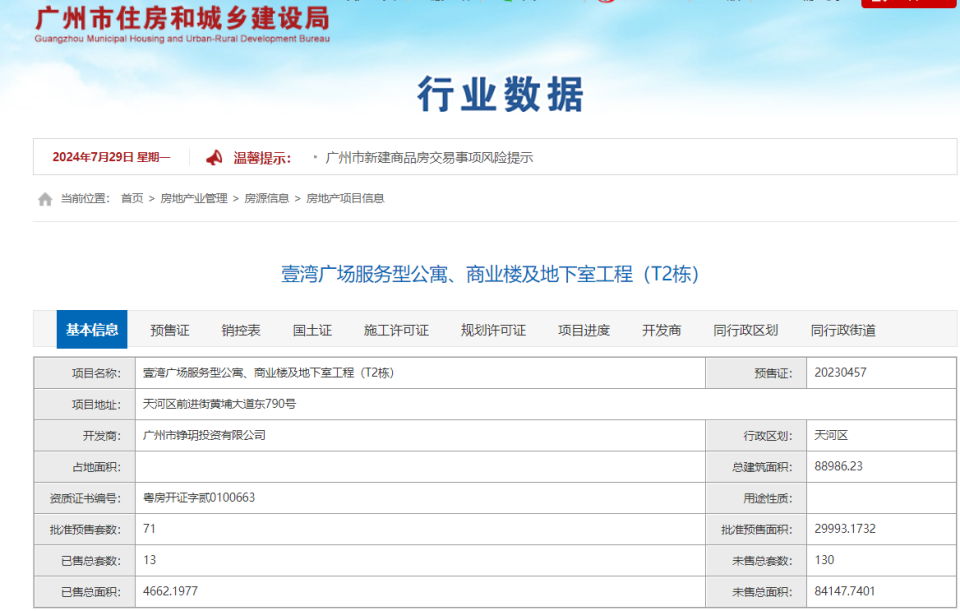Select the 开发商 tab
The image size is (960, 611).
662,329
